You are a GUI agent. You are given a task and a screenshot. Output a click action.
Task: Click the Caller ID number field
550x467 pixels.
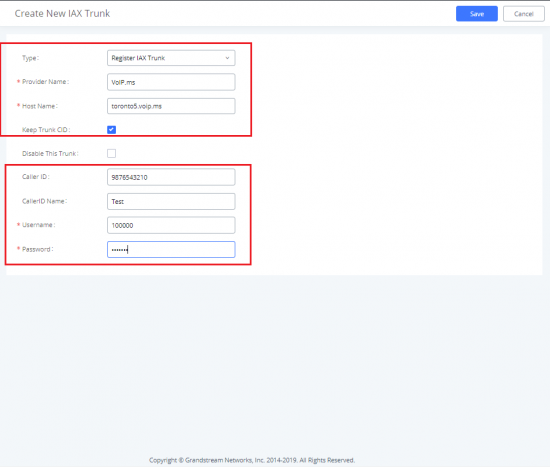171,177
